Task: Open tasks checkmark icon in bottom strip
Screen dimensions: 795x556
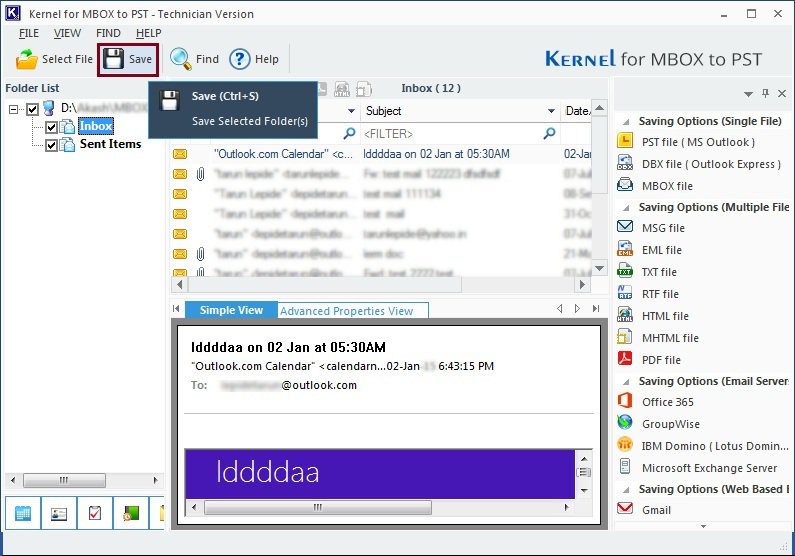Action: point(95,513)
